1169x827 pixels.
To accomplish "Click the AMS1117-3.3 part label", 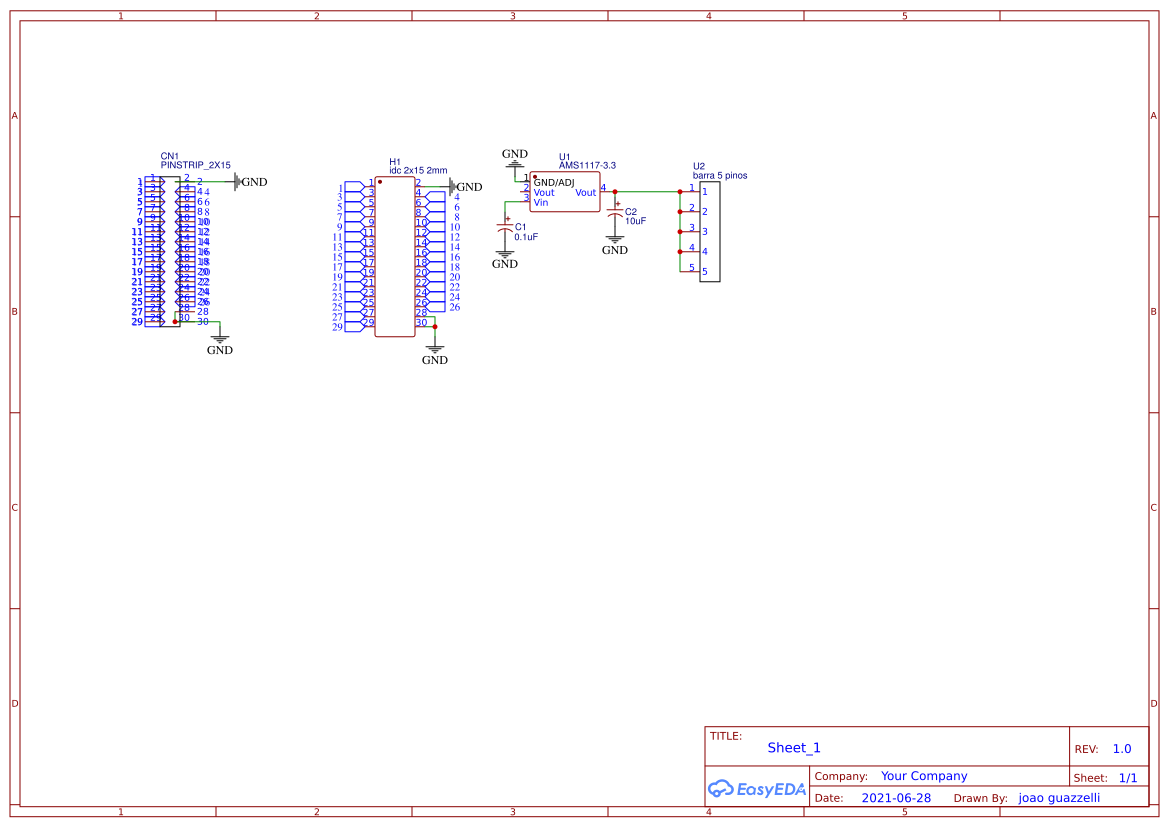I will point(587,166).
